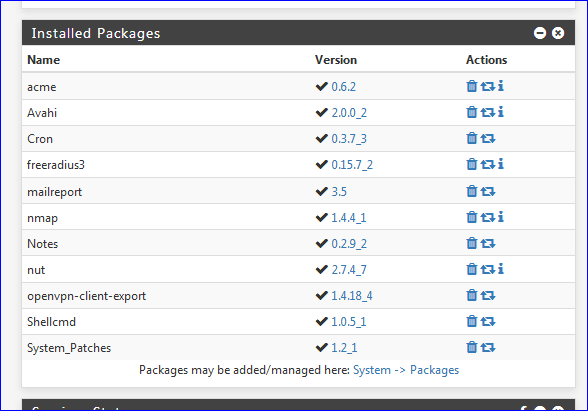Remove the mailreport package

[471, 191]
